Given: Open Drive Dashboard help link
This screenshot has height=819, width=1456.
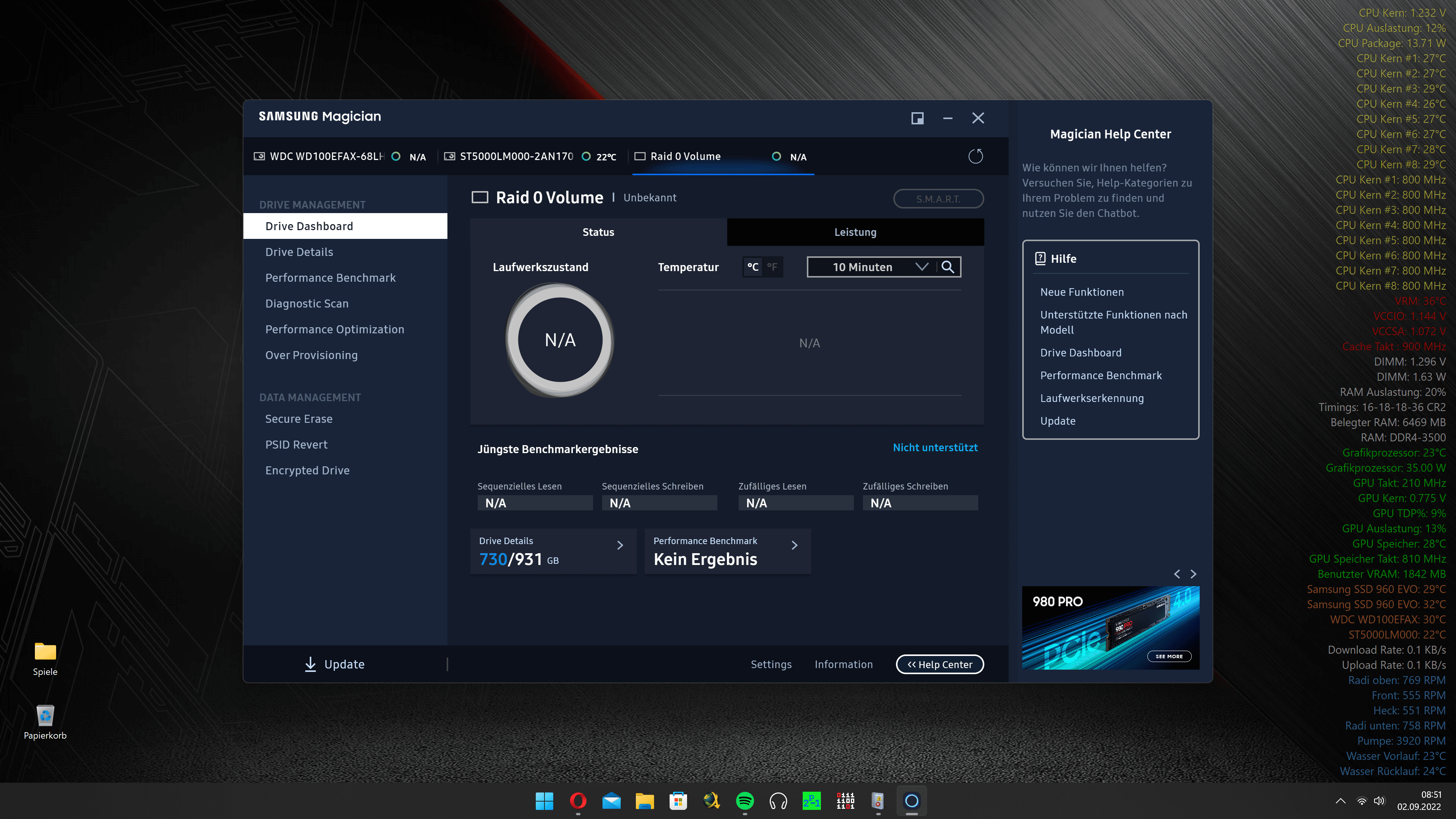Looking at the screenshot, I should click(1081, 353).
